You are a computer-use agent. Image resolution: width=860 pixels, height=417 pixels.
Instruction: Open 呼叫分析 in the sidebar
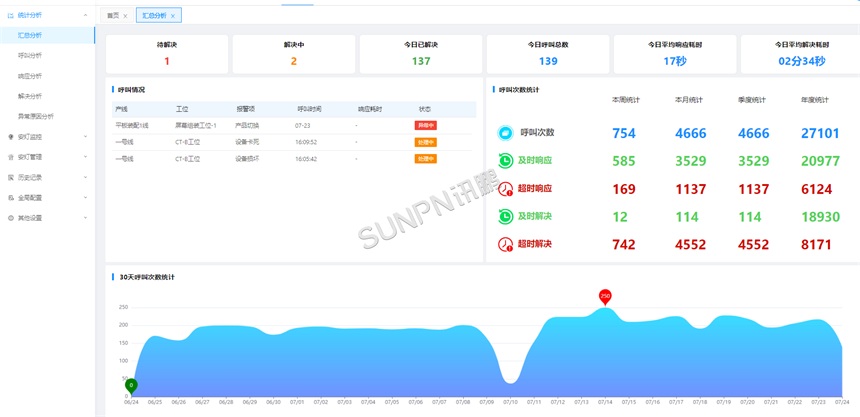pyautogui.click(x=30, y=55)
